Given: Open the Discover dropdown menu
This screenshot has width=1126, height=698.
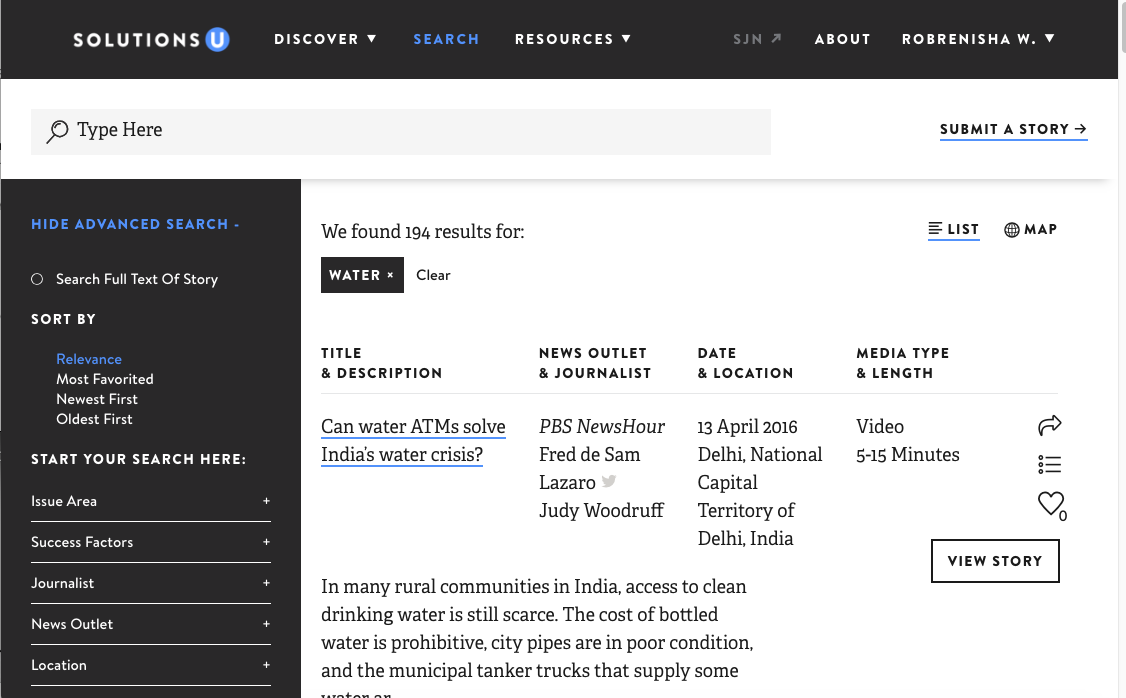Looking at the screenshot, I should pos(325,39).
